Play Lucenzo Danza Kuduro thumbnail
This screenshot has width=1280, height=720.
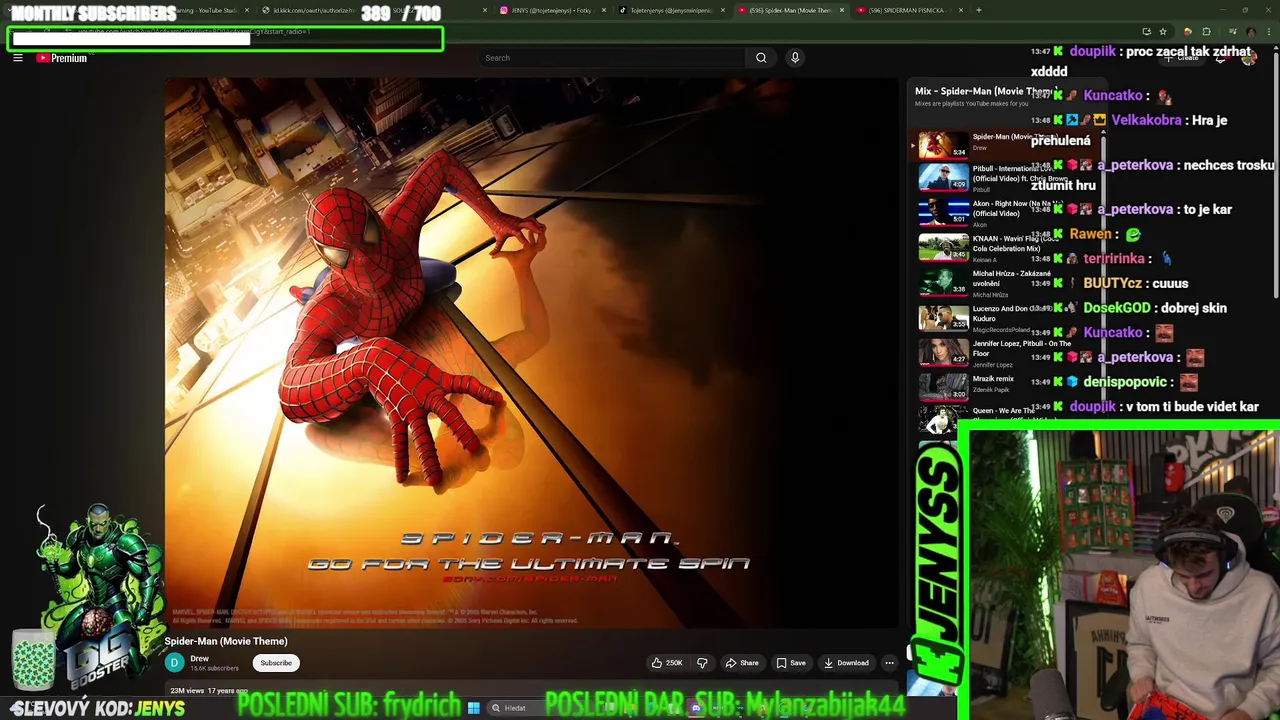(x=943, y=317)
